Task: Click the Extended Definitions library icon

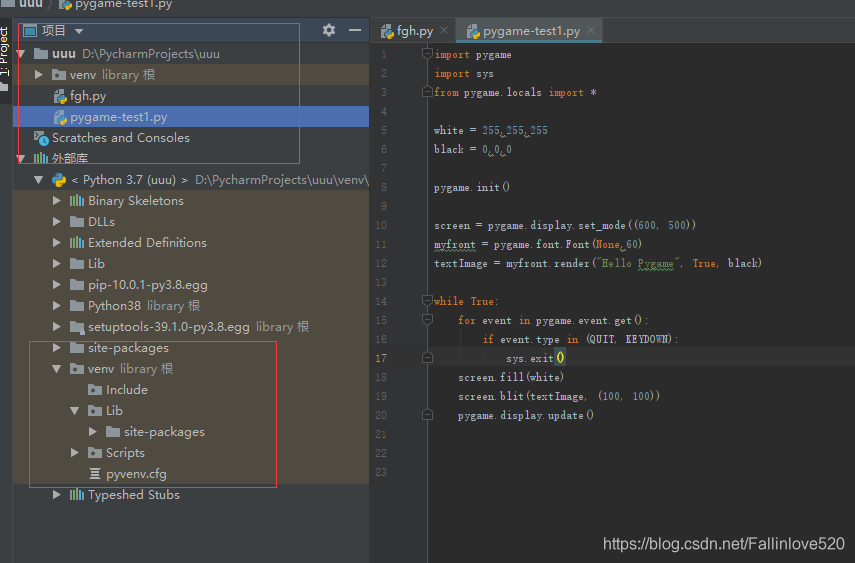Action: pyautogui.click(x=77, y=243)
